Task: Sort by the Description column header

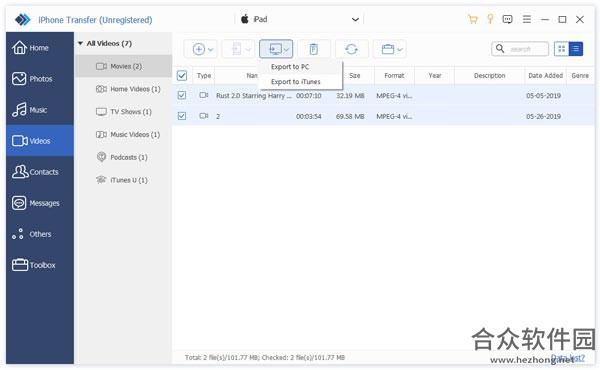Action: (489, 75)
